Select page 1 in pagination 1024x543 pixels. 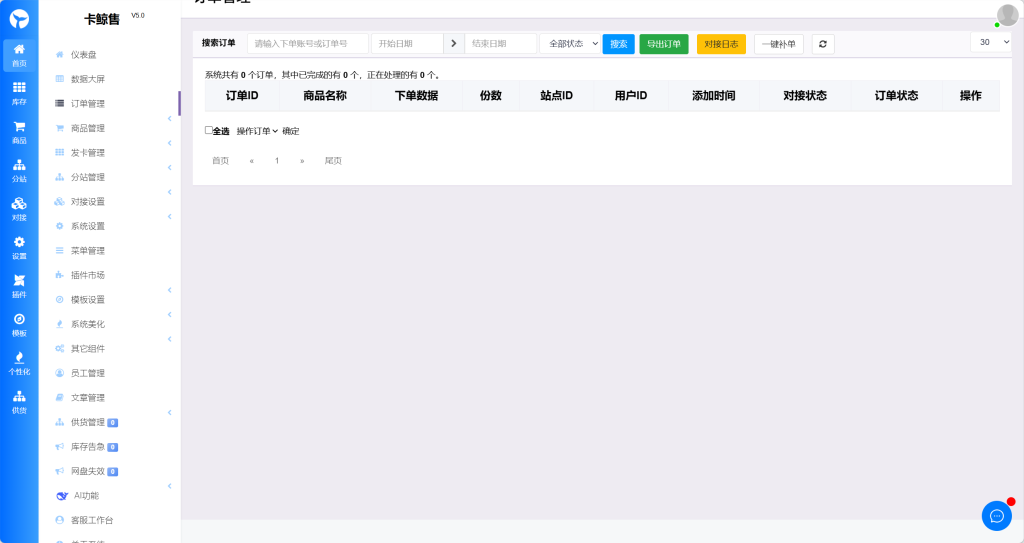[x=277, y=161]
